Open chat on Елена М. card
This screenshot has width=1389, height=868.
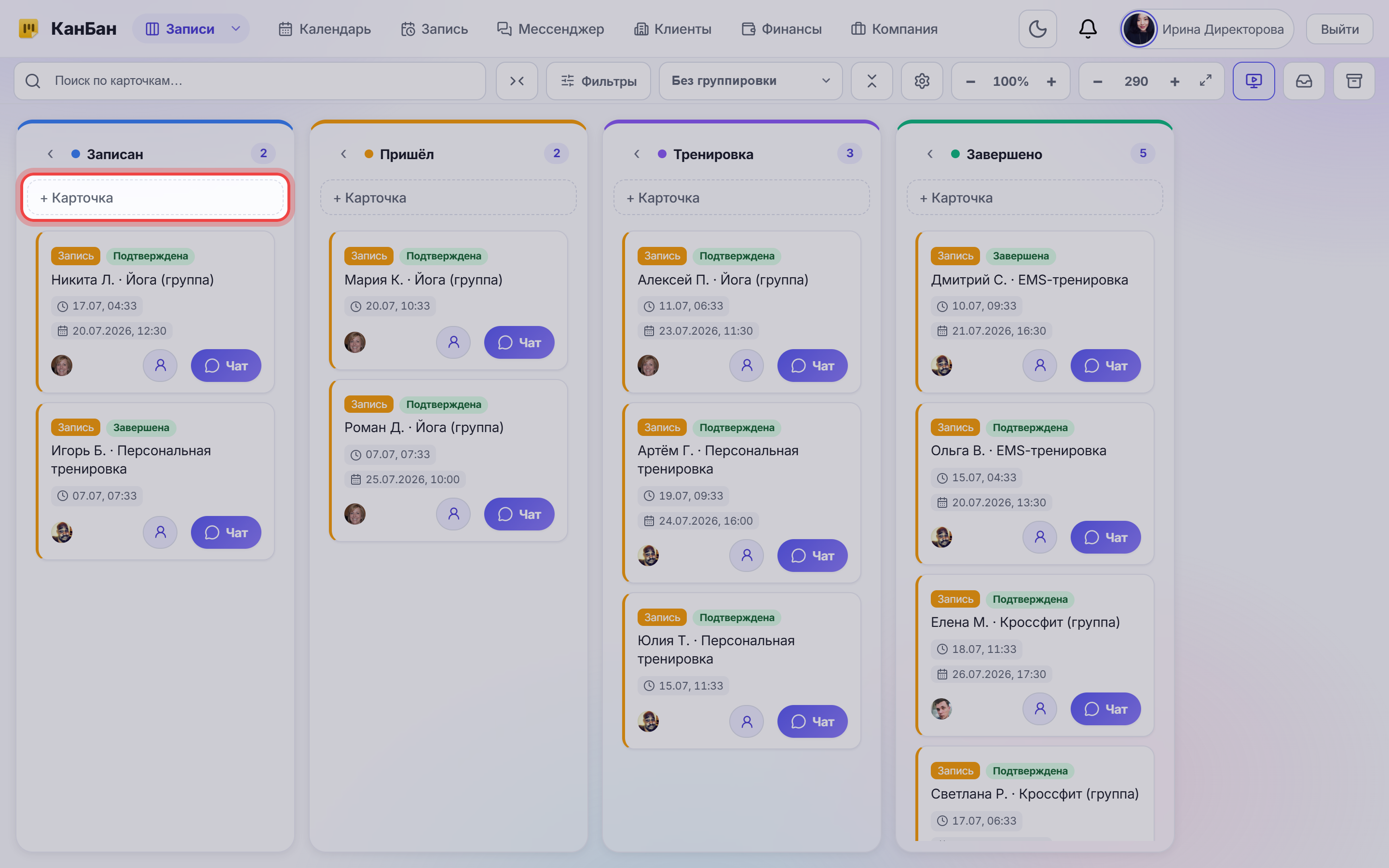pyautogui.click(x=1106, y=709)
